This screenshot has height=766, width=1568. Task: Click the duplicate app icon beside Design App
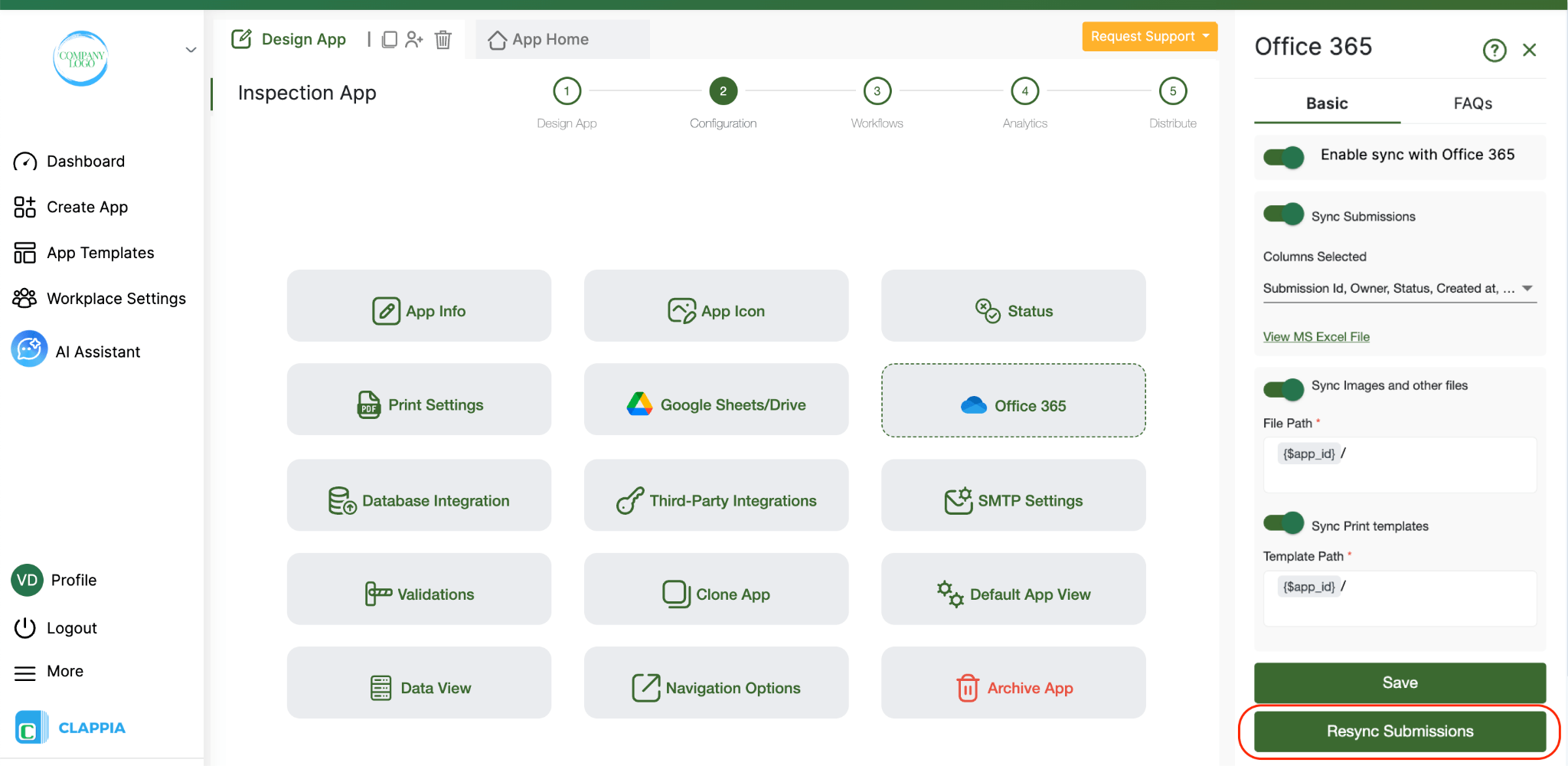click(x=389, y=39)
